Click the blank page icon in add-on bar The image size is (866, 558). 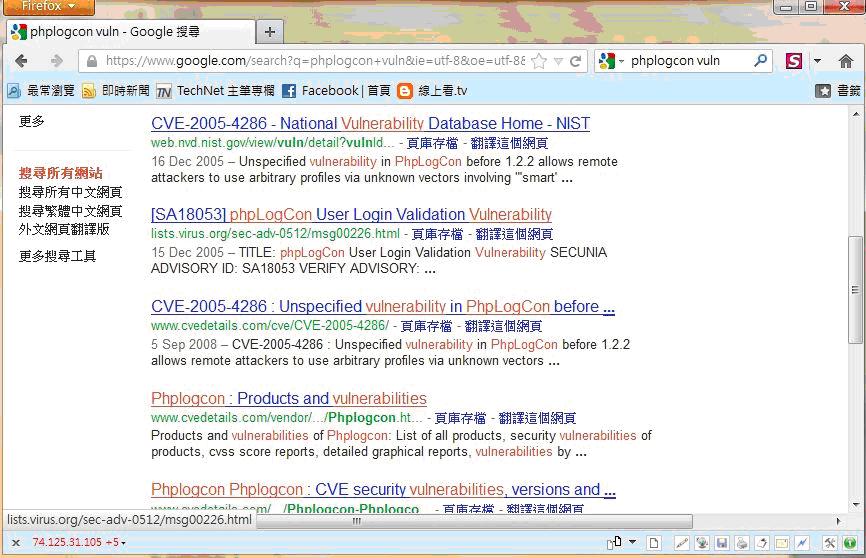tap(653, 543)
